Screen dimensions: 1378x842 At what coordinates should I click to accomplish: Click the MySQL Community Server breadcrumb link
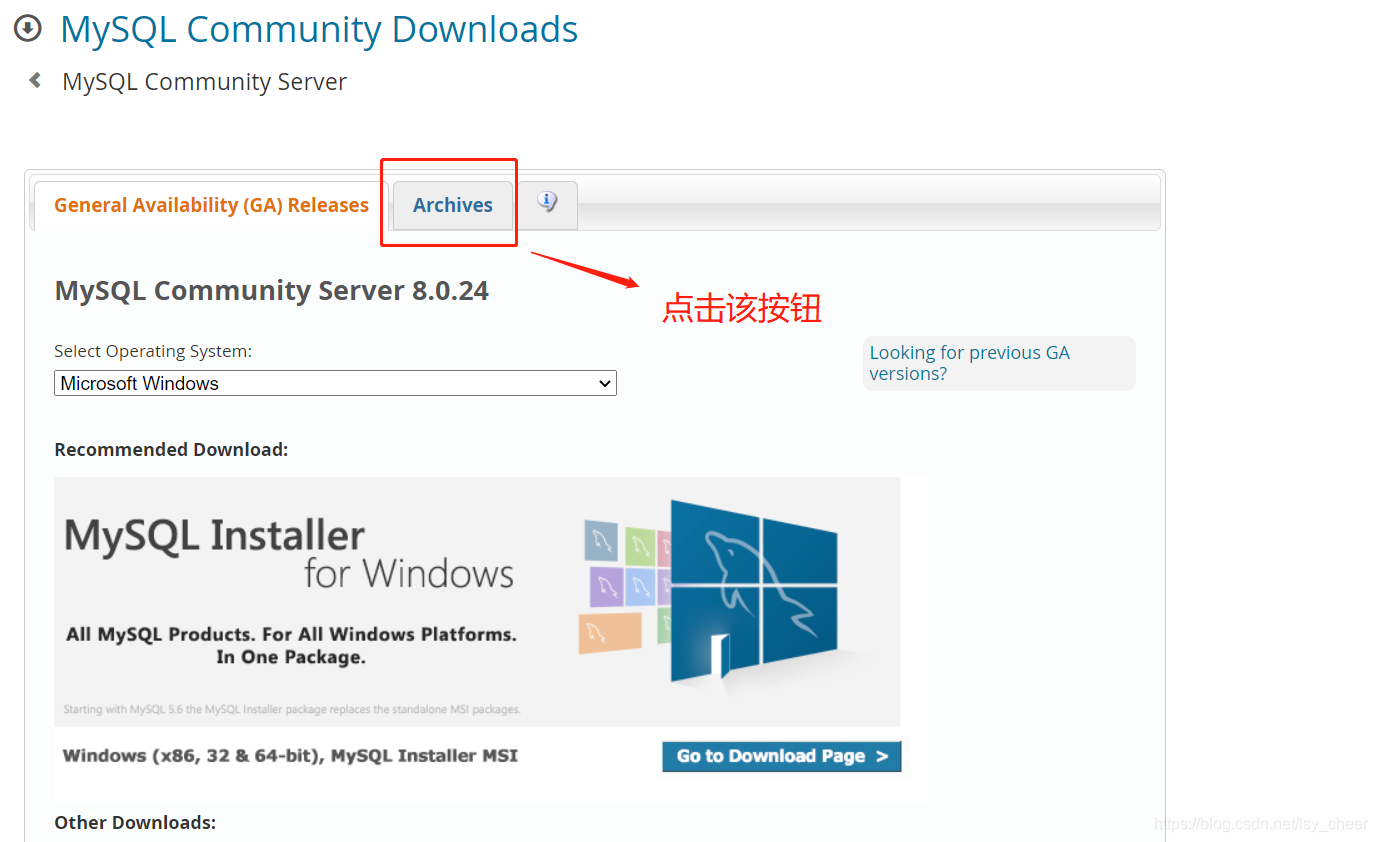coord(204,82)
